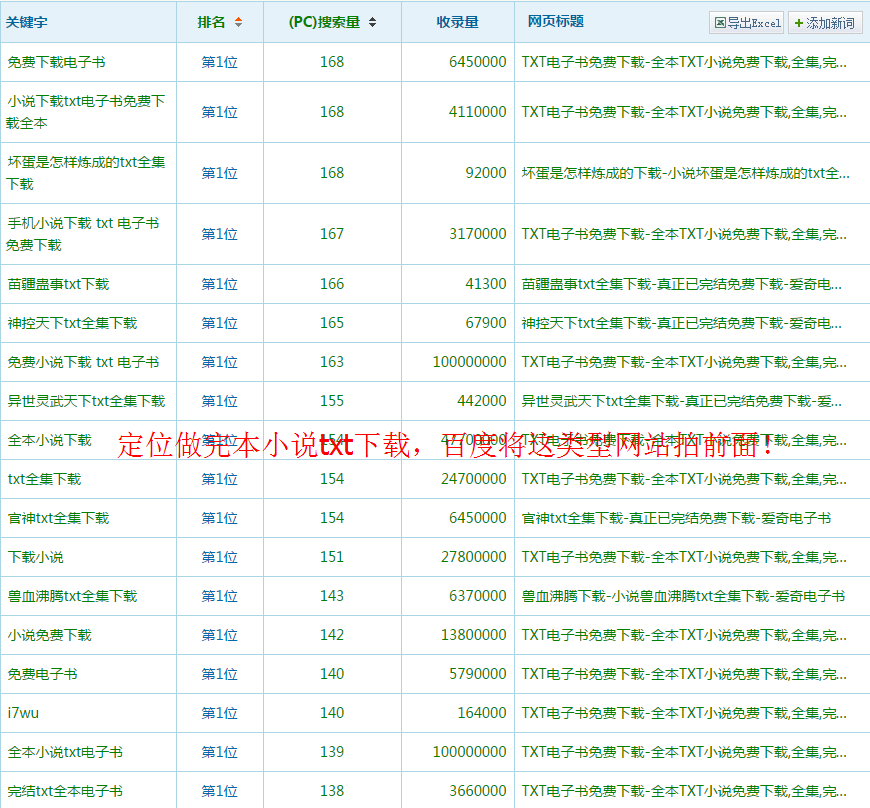
Task: Select search volume value 163
Action: (x=332, y=362)
